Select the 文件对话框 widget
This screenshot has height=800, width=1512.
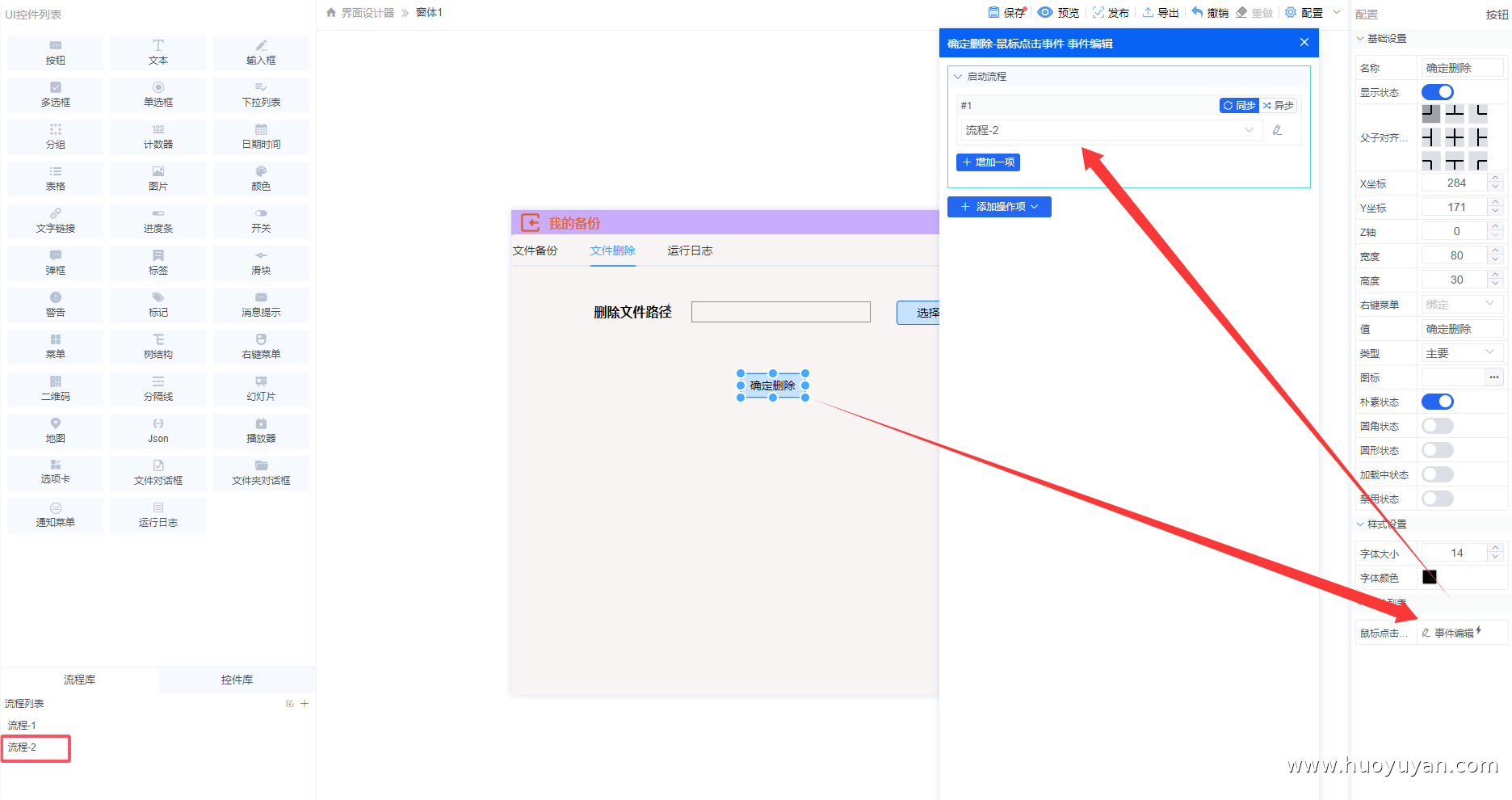[158, 474]
